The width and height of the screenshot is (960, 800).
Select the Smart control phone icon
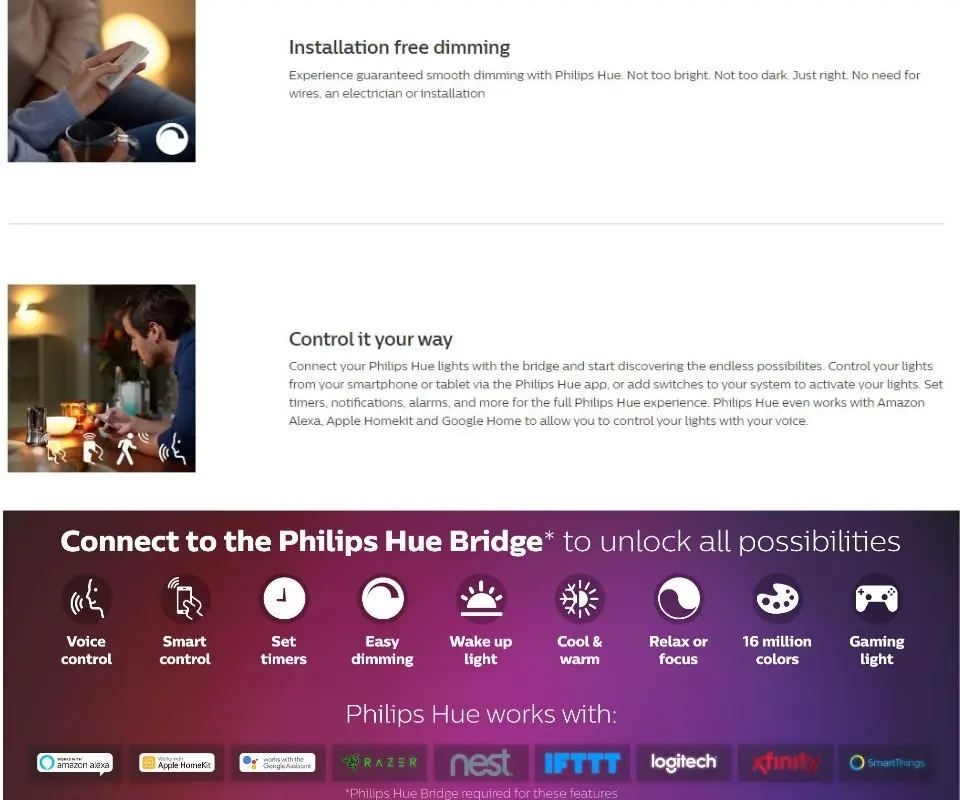point(185,599)
